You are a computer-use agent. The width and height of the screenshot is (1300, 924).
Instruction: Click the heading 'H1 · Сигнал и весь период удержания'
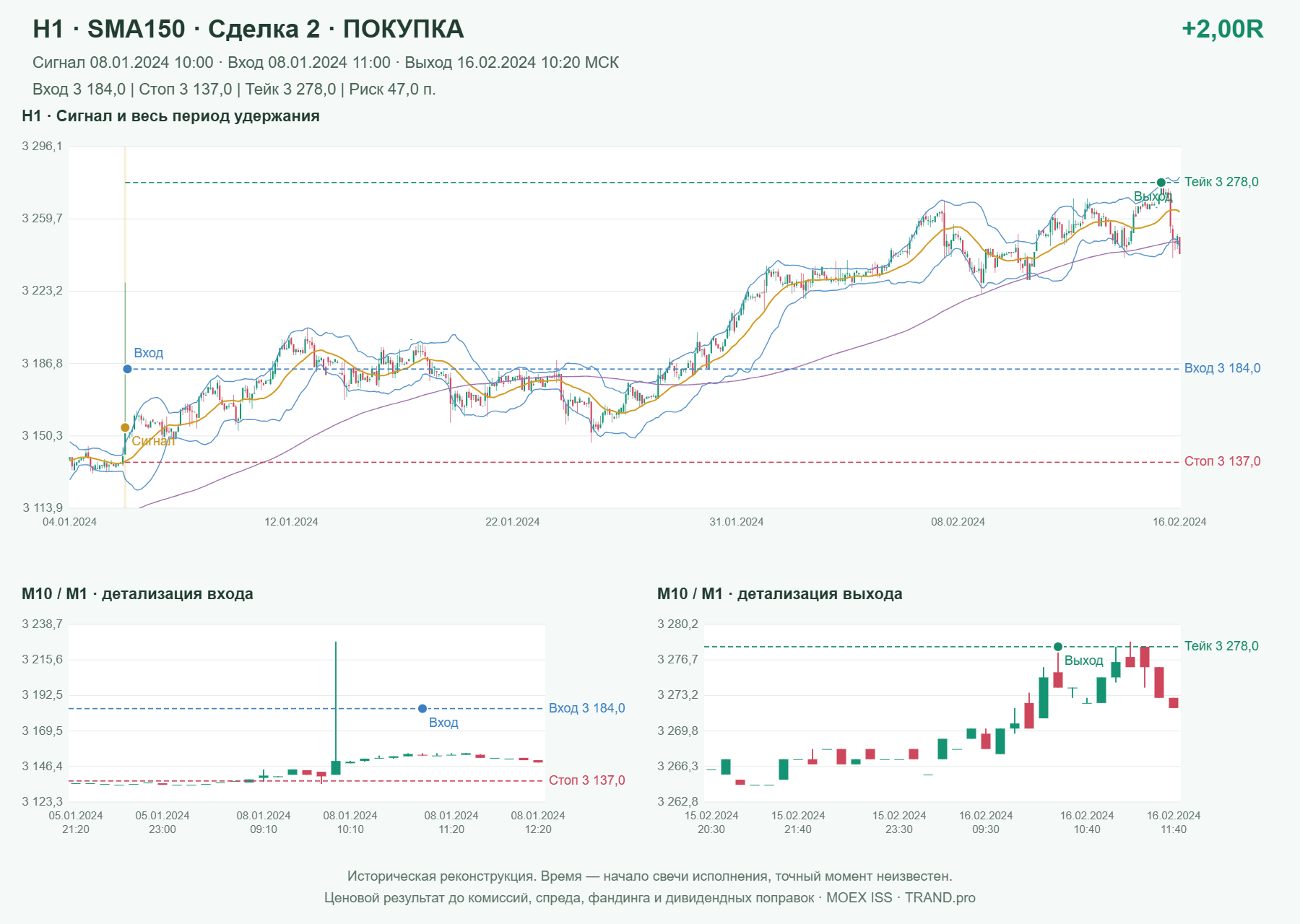click(170, 116)
